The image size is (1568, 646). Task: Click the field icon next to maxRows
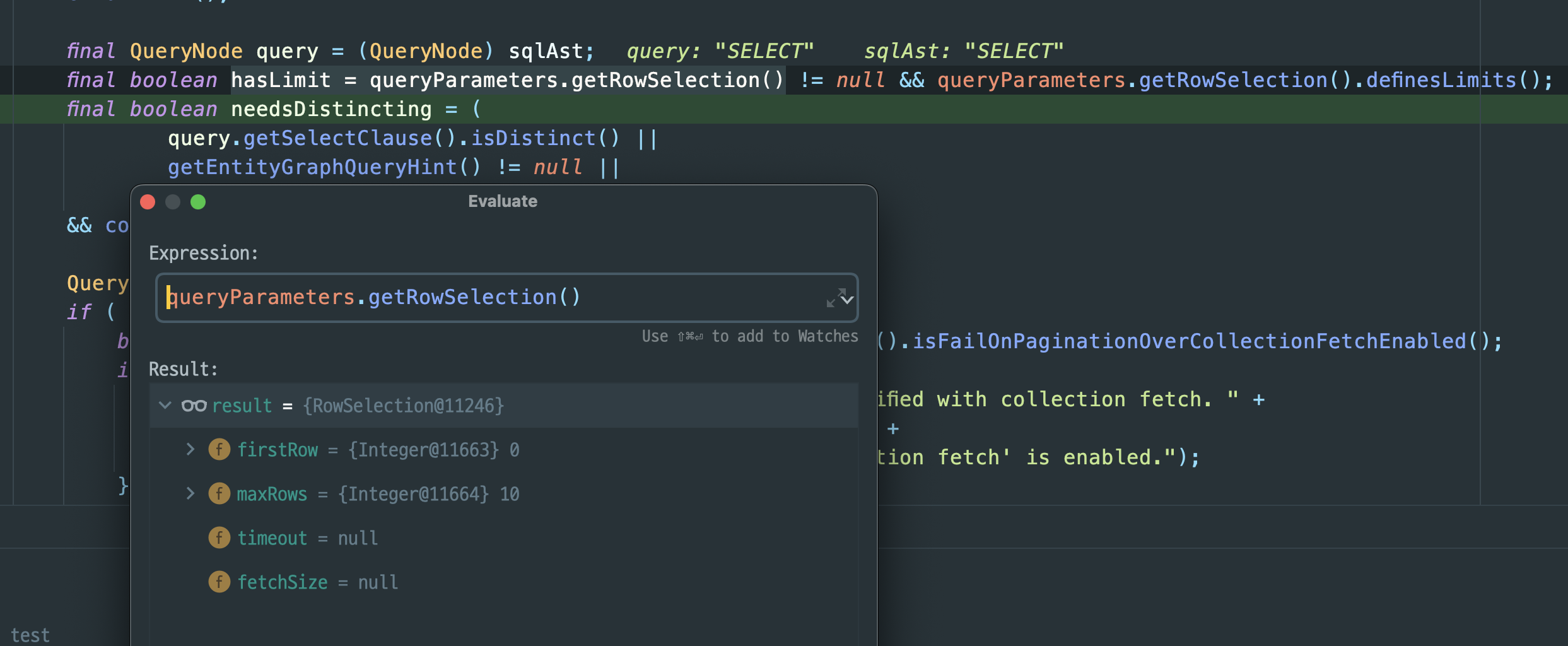tap(219, 493)
